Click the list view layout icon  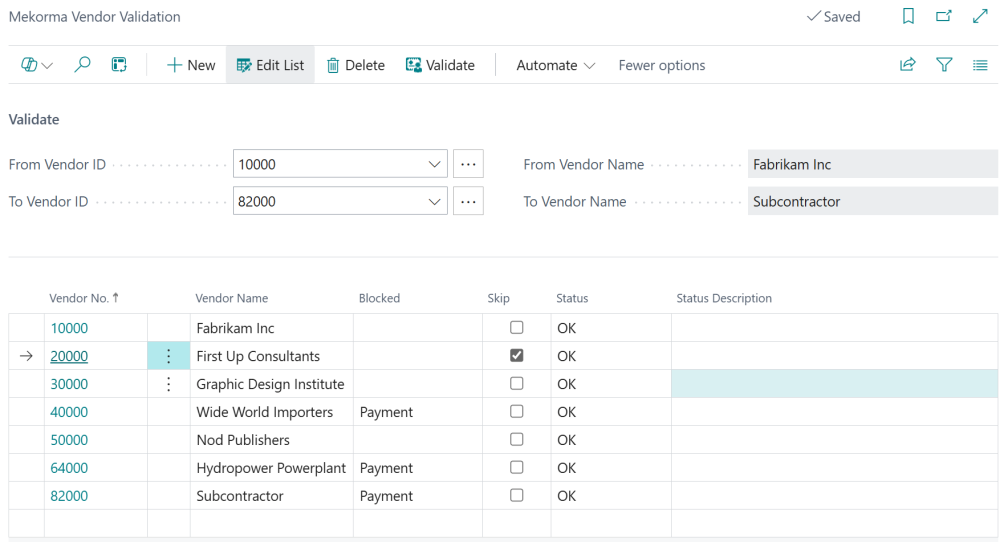(x=980, y=65)
